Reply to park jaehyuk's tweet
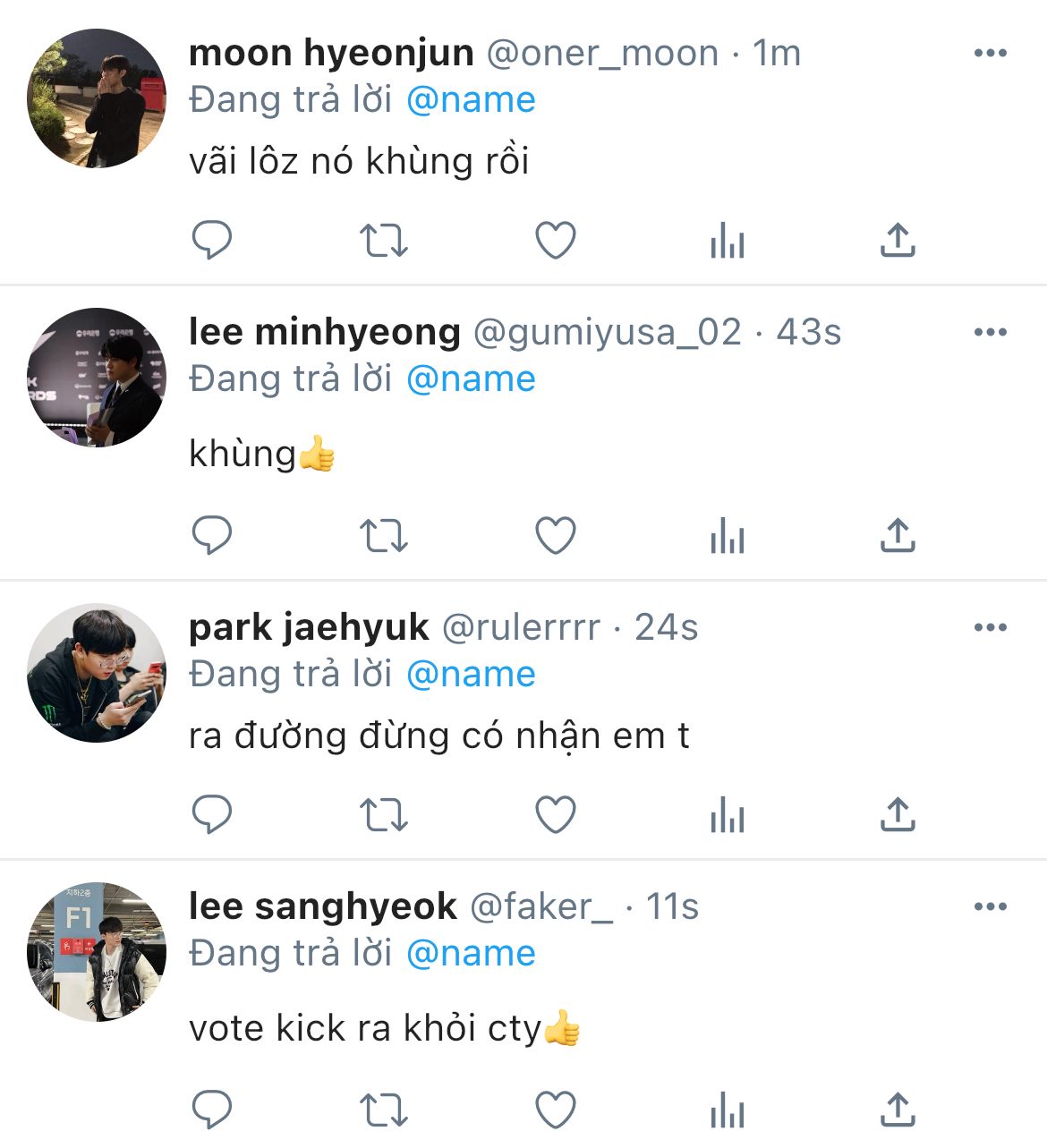The height and width of the screenshot is (1148, 1047). [x=212, y=814]
